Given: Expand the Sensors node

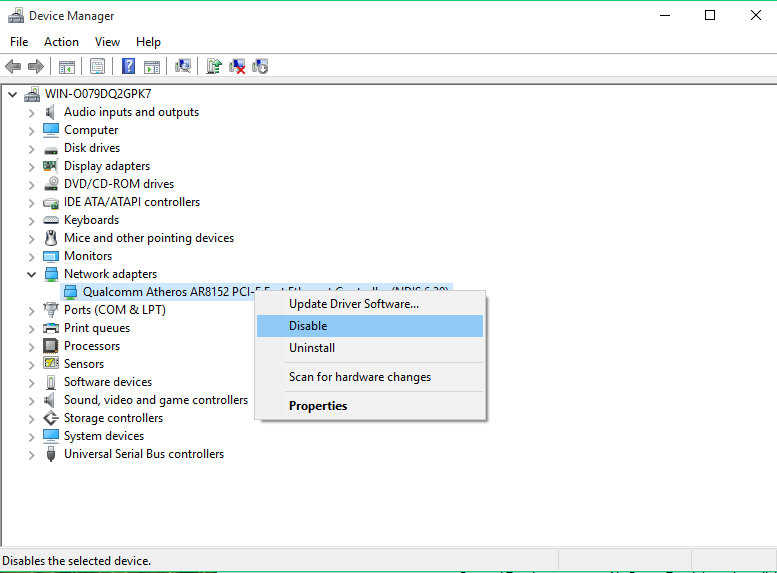Looking at the screenshot, I should coord(31,364).
